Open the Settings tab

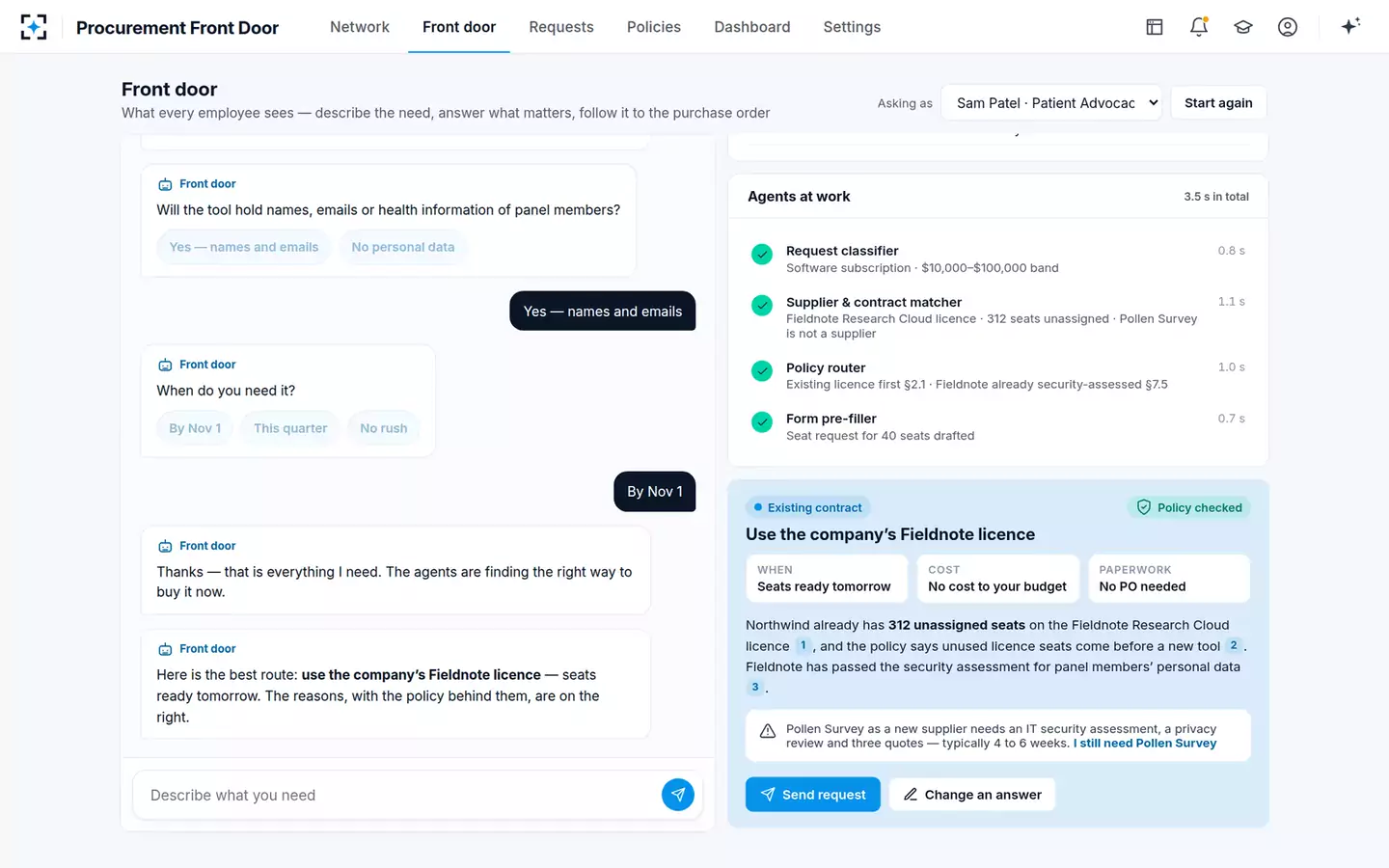click(852, 27)
